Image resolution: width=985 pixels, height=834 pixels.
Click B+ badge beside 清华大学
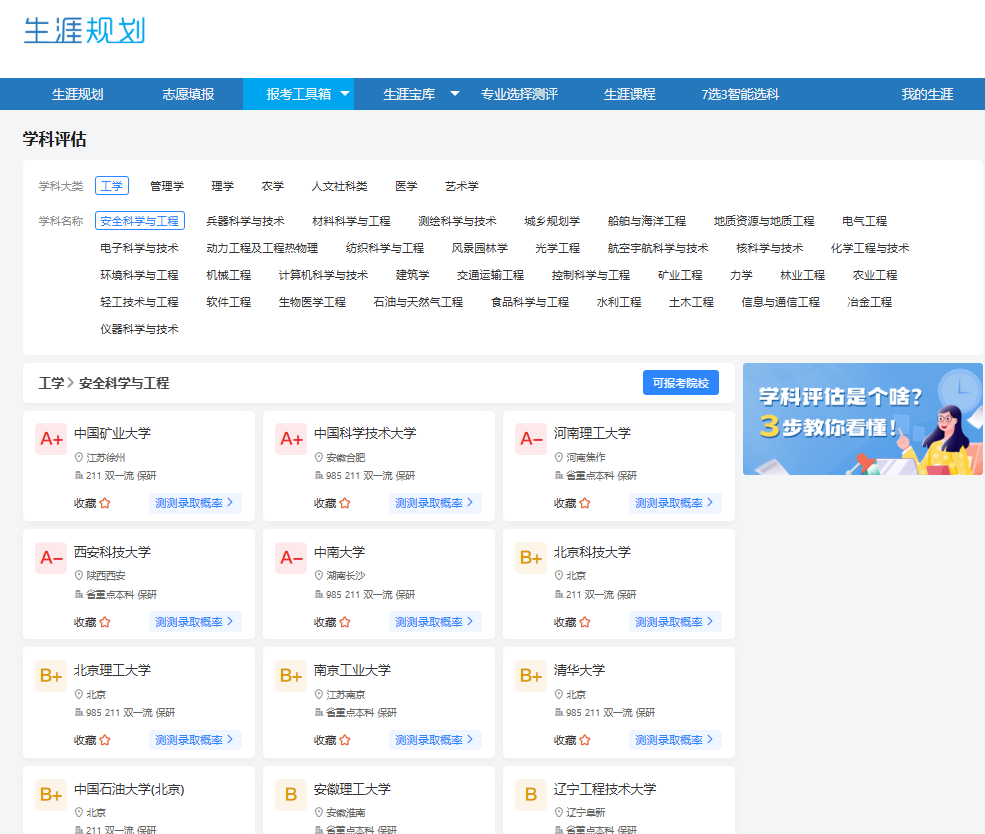tap(531, 676)
